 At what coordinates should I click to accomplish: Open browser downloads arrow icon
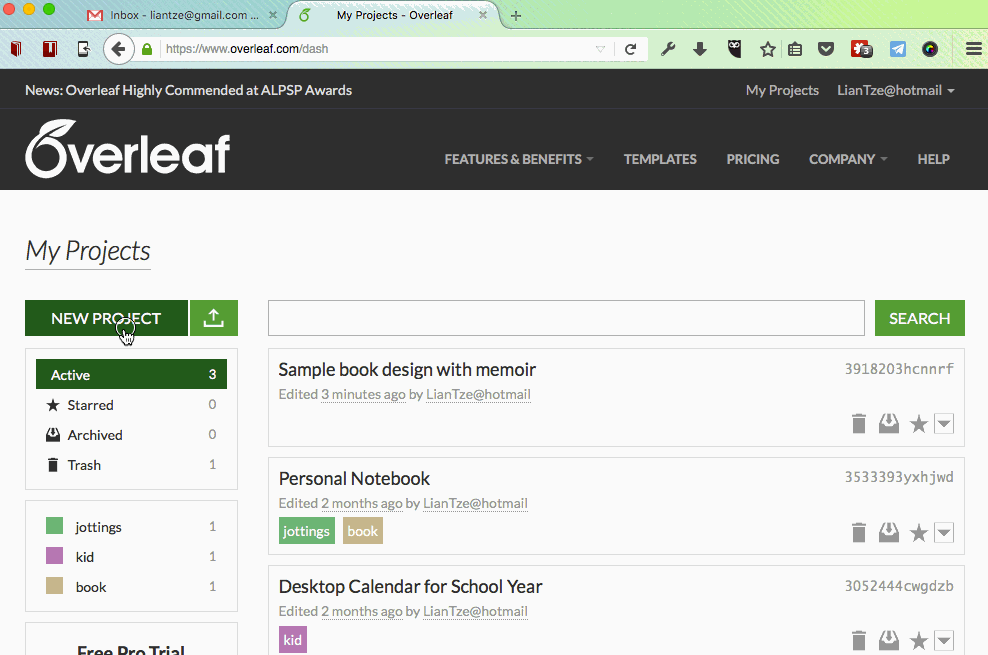pyautogui.click(x=699, y=48)
